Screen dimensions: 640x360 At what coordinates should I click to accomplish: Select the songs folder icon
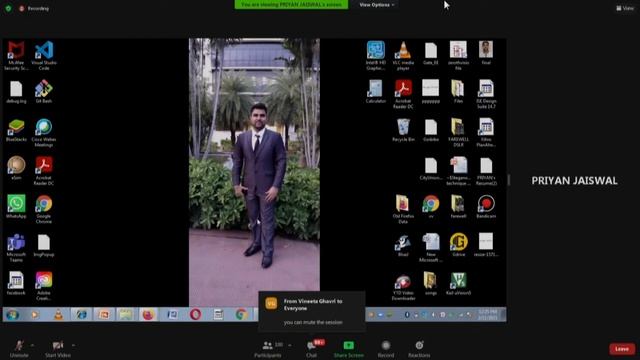pos(431,283)
